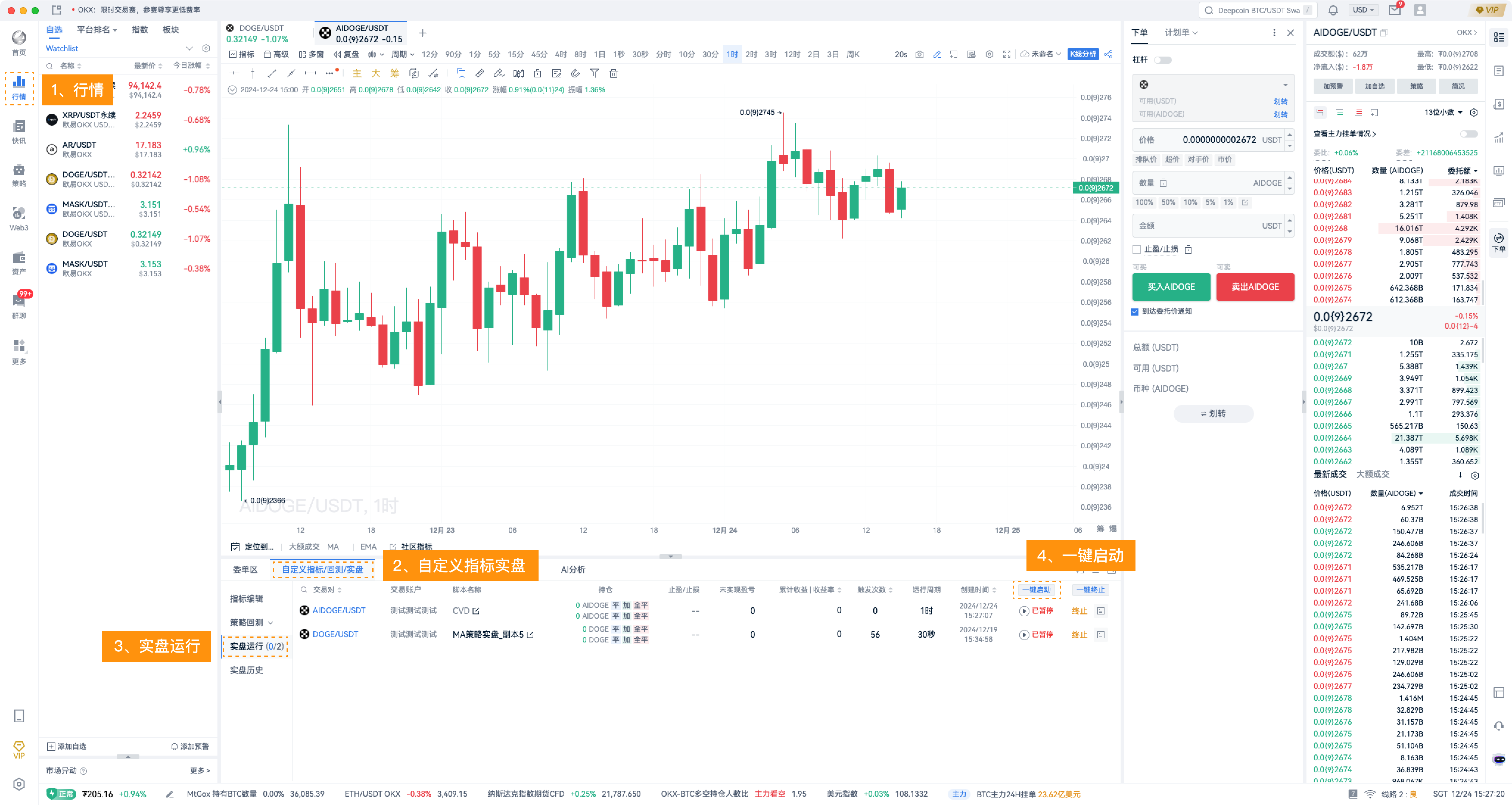Select the 50% quantity preset
Image resolution: width=1512 pixels, height=805 pixels.
point(1168,202)
